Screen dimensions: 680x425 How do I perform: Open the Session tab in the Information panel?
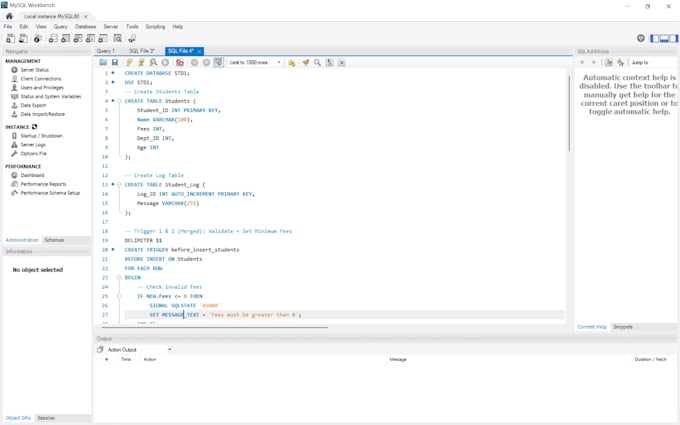click(x=46, y=418)
